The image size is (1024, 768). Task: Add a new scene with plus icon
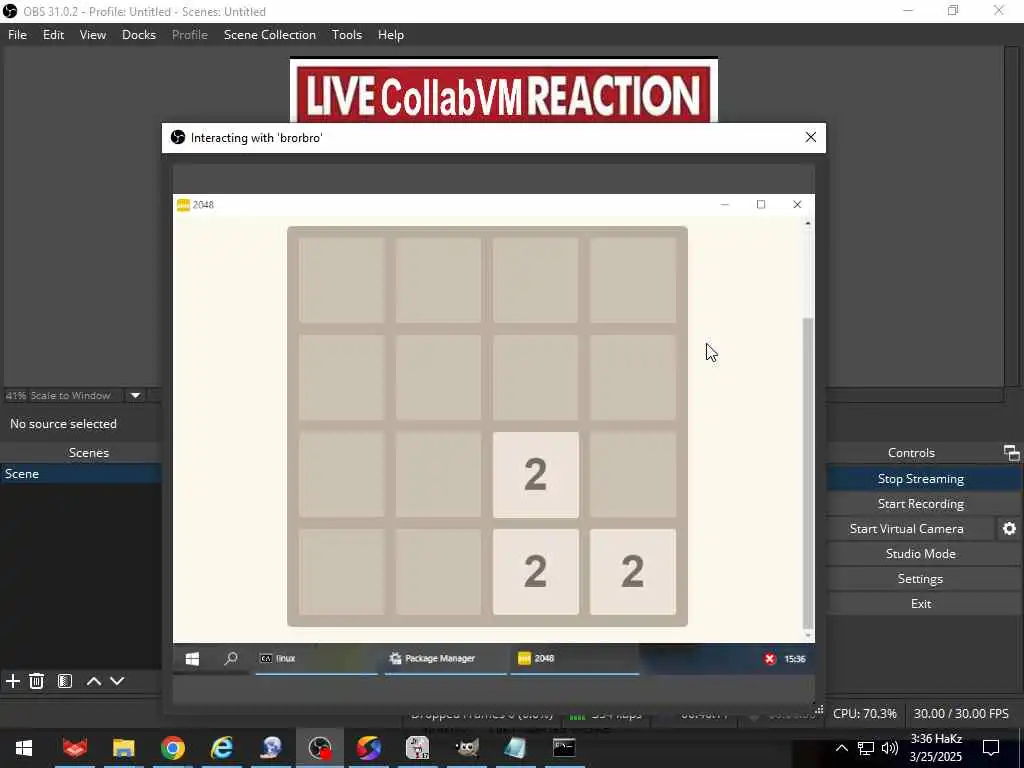pyautogui.click(x=12, y=681)
